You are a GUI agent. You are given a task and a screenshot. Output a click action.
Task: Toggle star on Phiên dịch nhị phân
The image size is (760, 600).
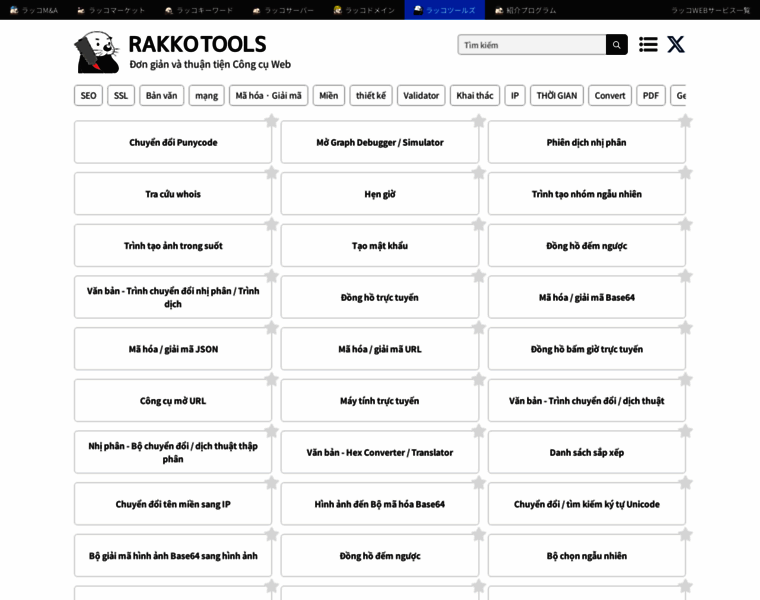pyautogui.click(x=685, y=121)
